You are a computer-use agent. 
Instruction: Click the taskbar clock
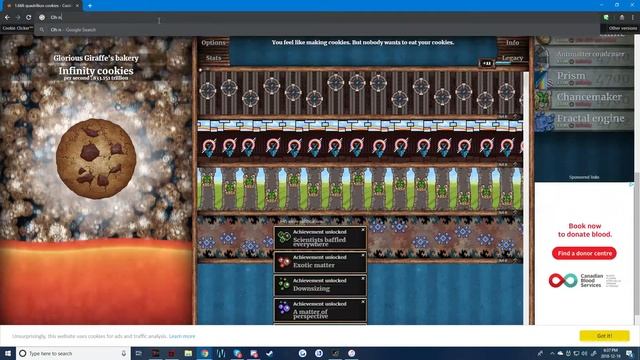[611, 353]
